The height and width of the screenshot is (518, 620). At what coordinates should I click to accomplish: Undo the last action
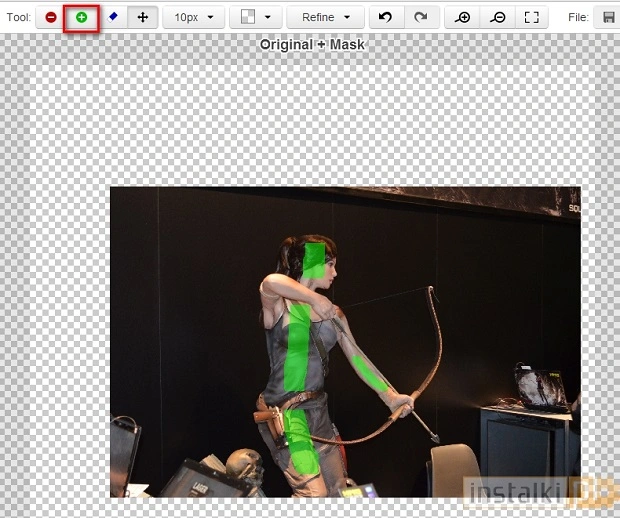[x=386, y=17]
